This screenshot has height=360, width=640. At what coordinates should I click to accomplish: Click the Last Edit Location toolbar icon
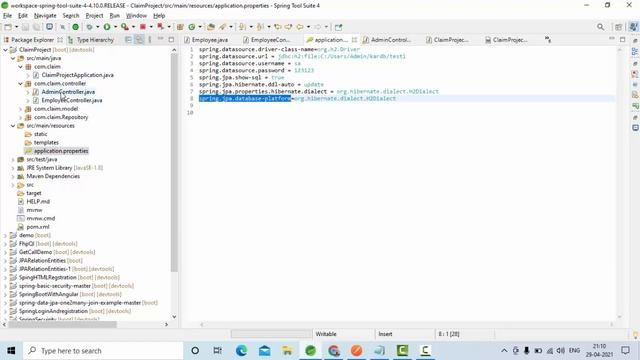coord(278,27)
